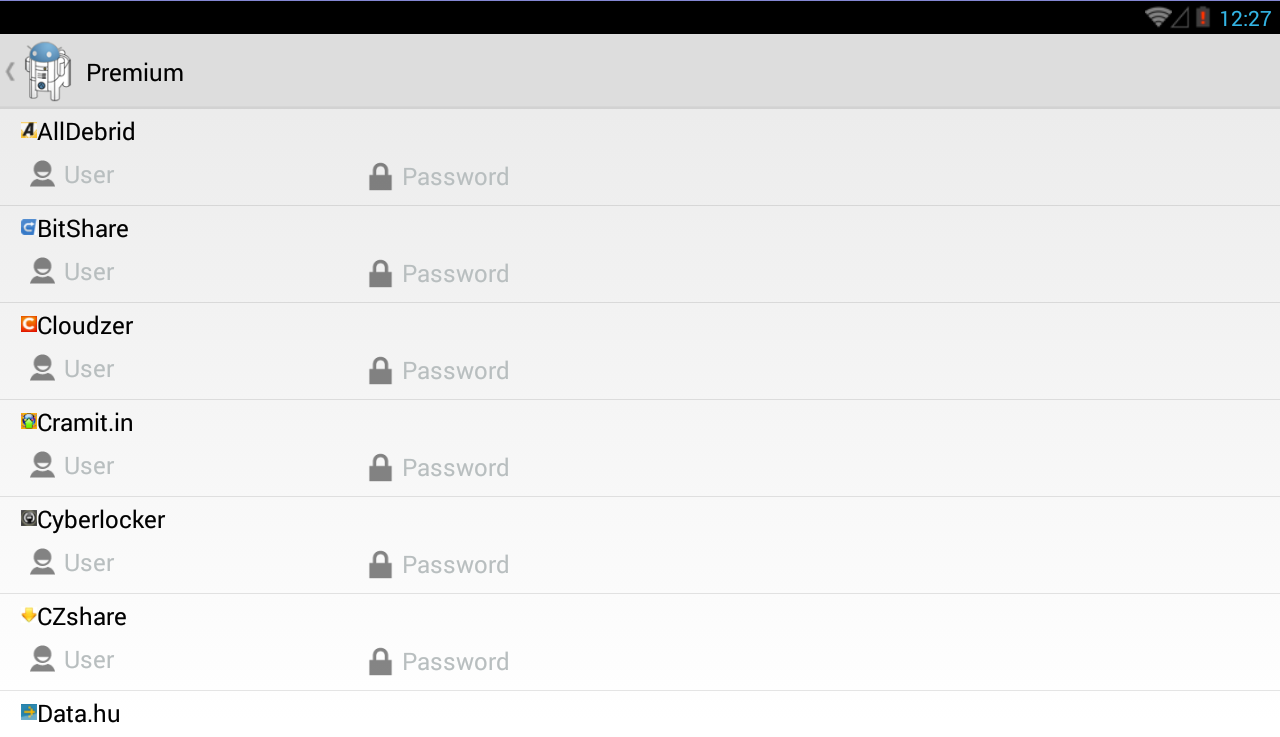
Task: Select the AllDebrid section label
Action: (86, 131)
